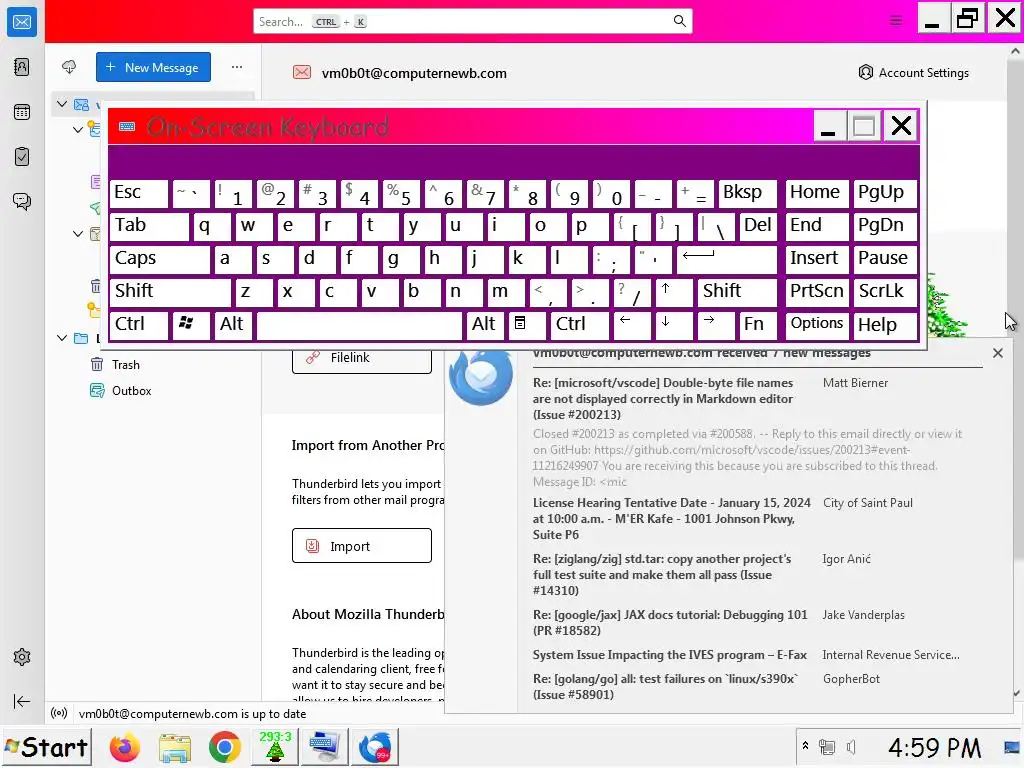Compose a New Message
The height and width of the screenshot is (768, 1024).
pyautogui.click(x=153, y=67)
